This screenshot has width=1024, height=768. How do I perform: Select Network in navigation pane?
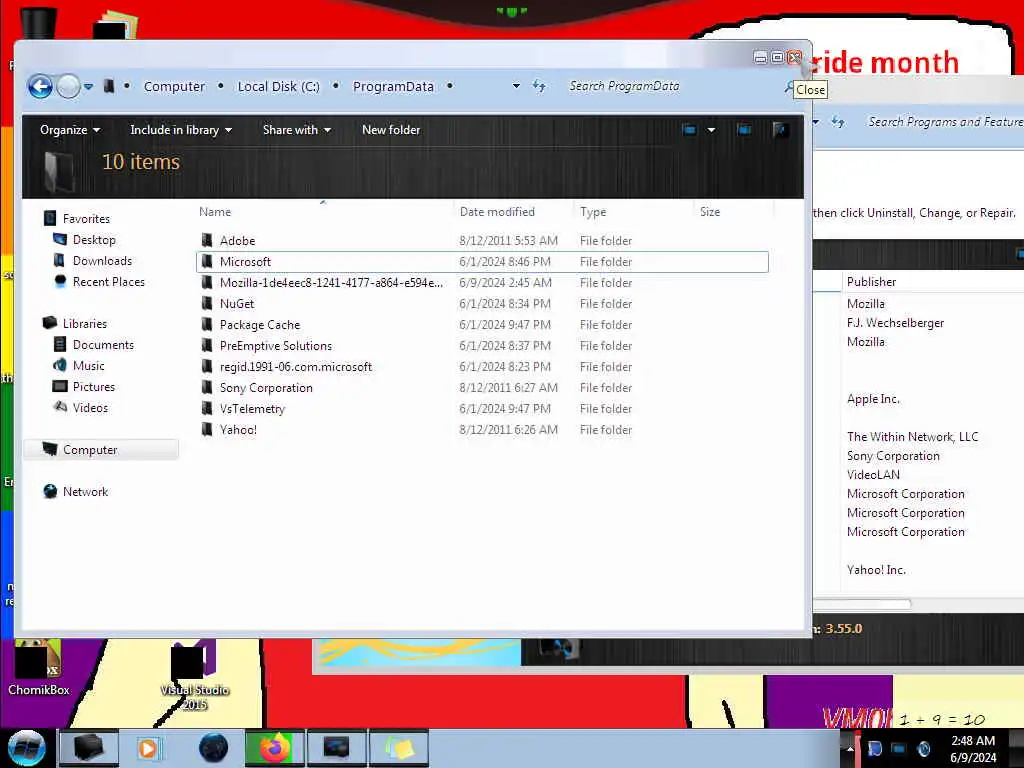click(x=85, y=492)
